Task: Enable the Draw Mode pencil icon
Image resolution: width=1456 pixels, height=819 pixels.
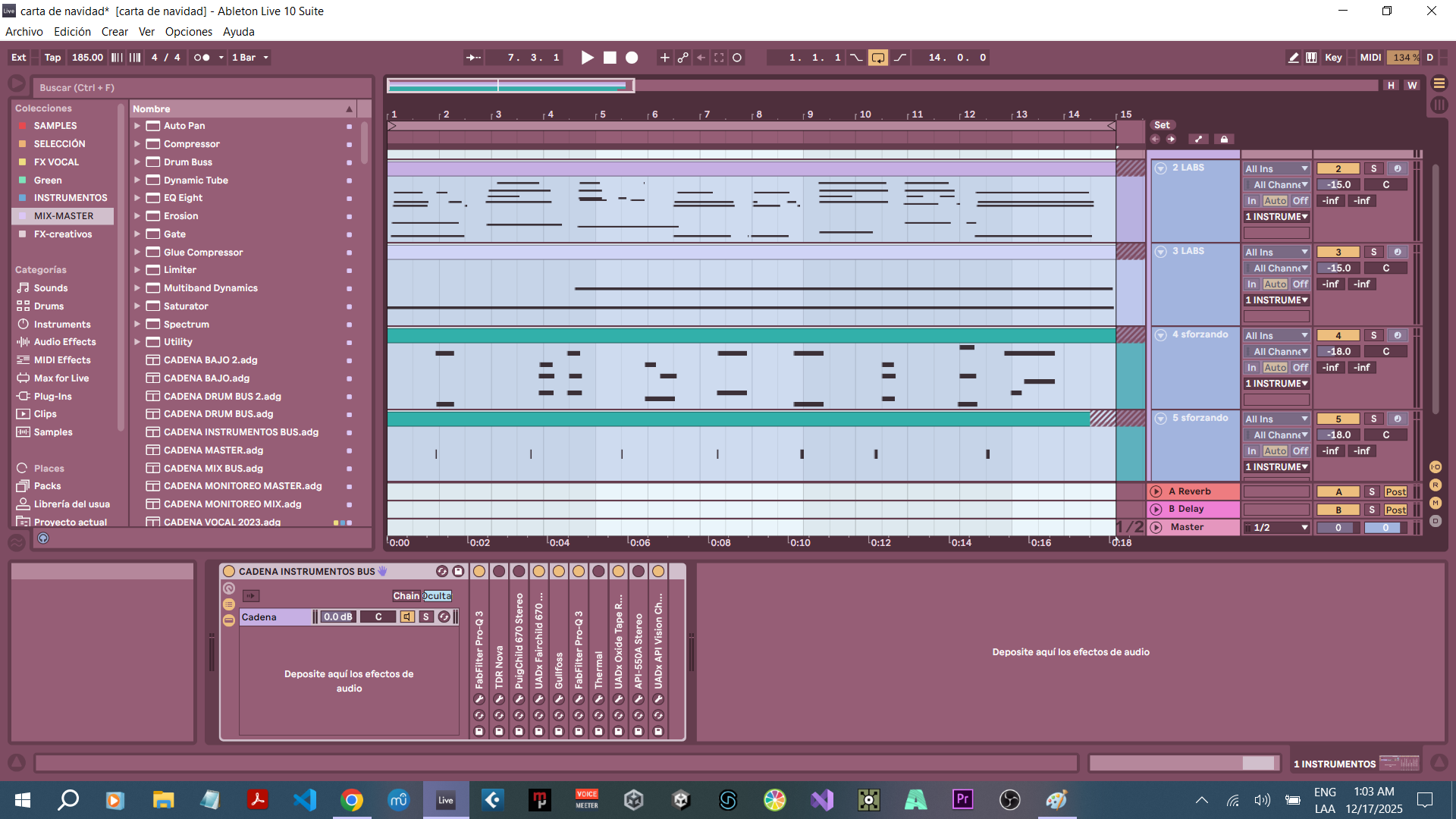Action: pos(1293,58)
